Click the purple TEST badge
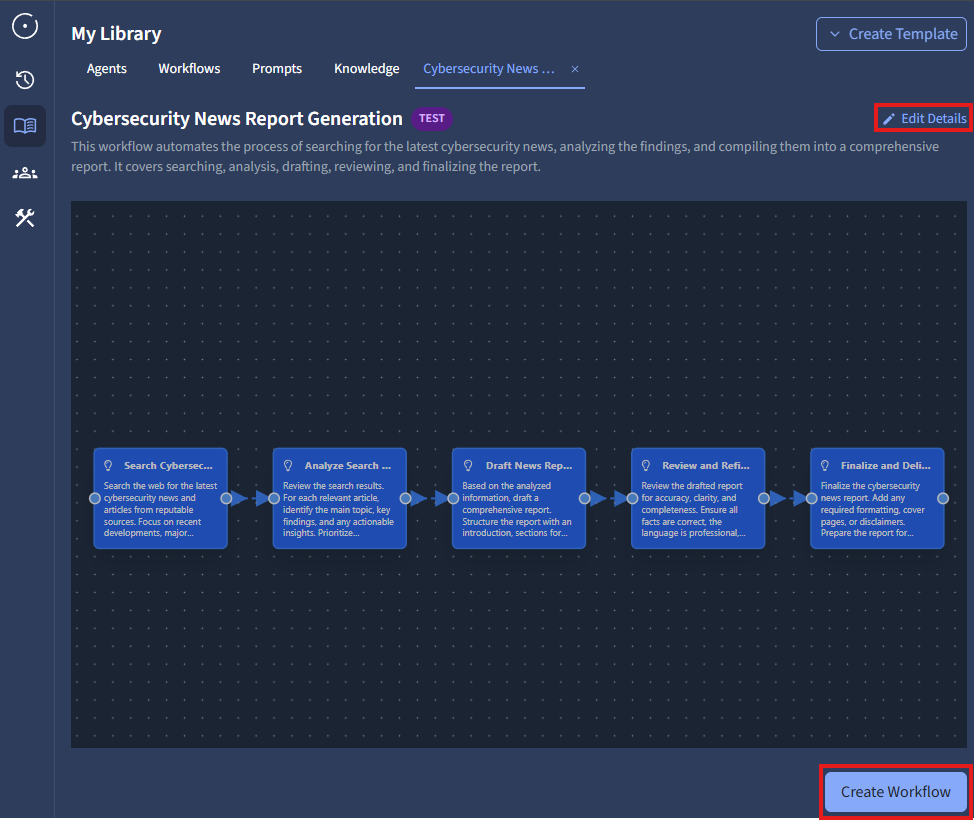 point(432,119)
